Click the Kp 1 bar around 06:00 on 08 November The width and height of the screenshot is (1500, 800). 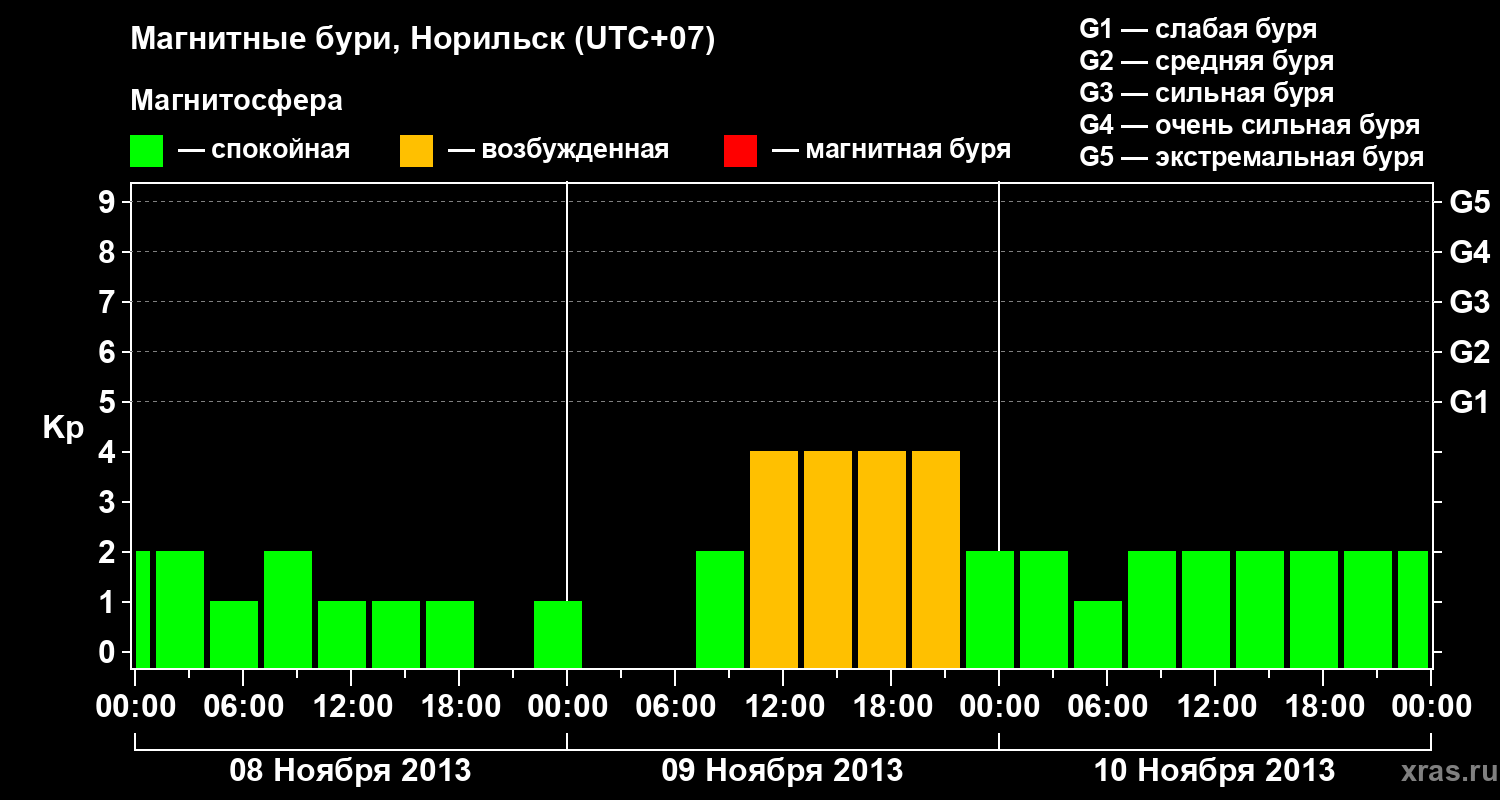click(234, 634)
